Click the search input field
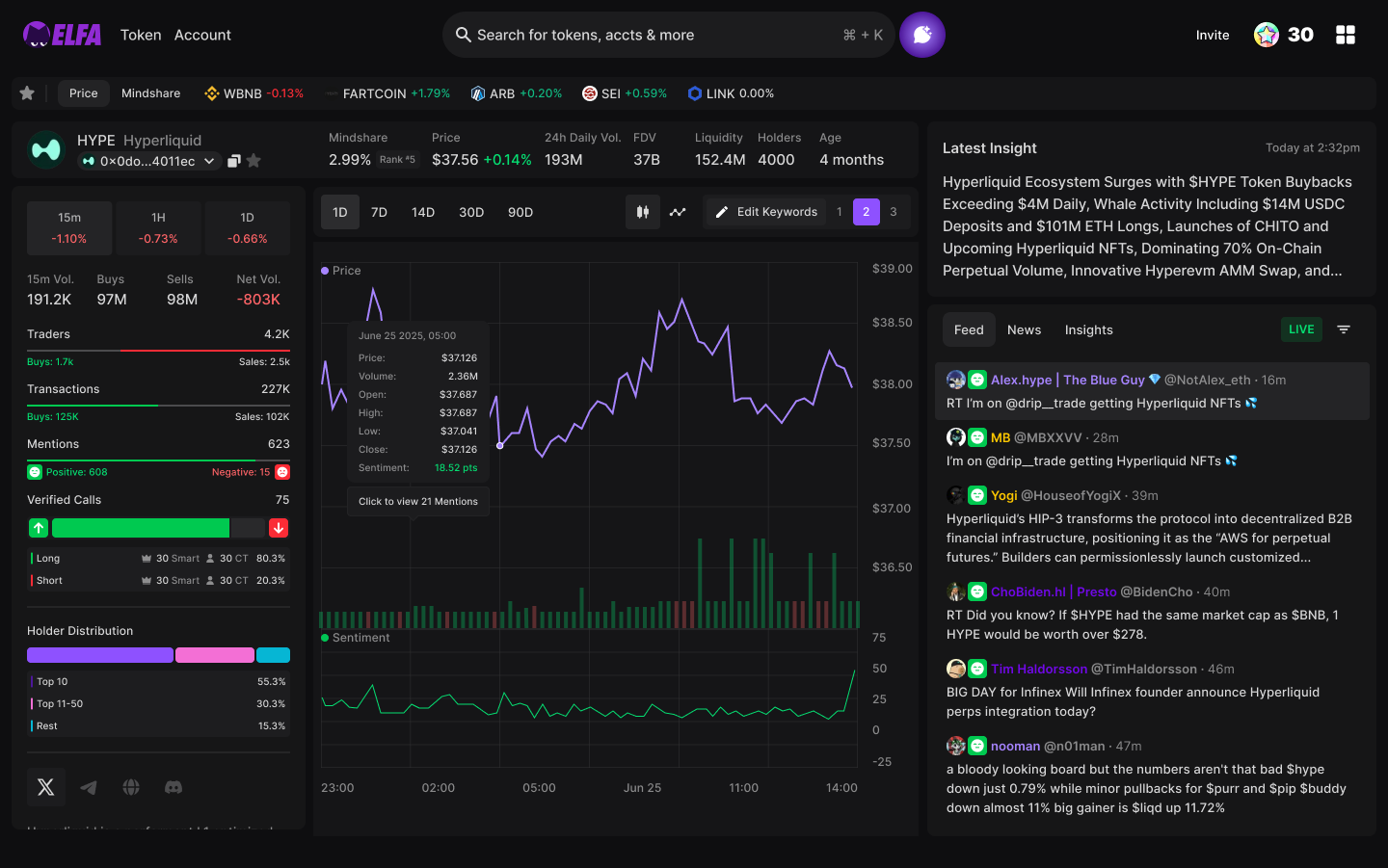 [669, 35]
